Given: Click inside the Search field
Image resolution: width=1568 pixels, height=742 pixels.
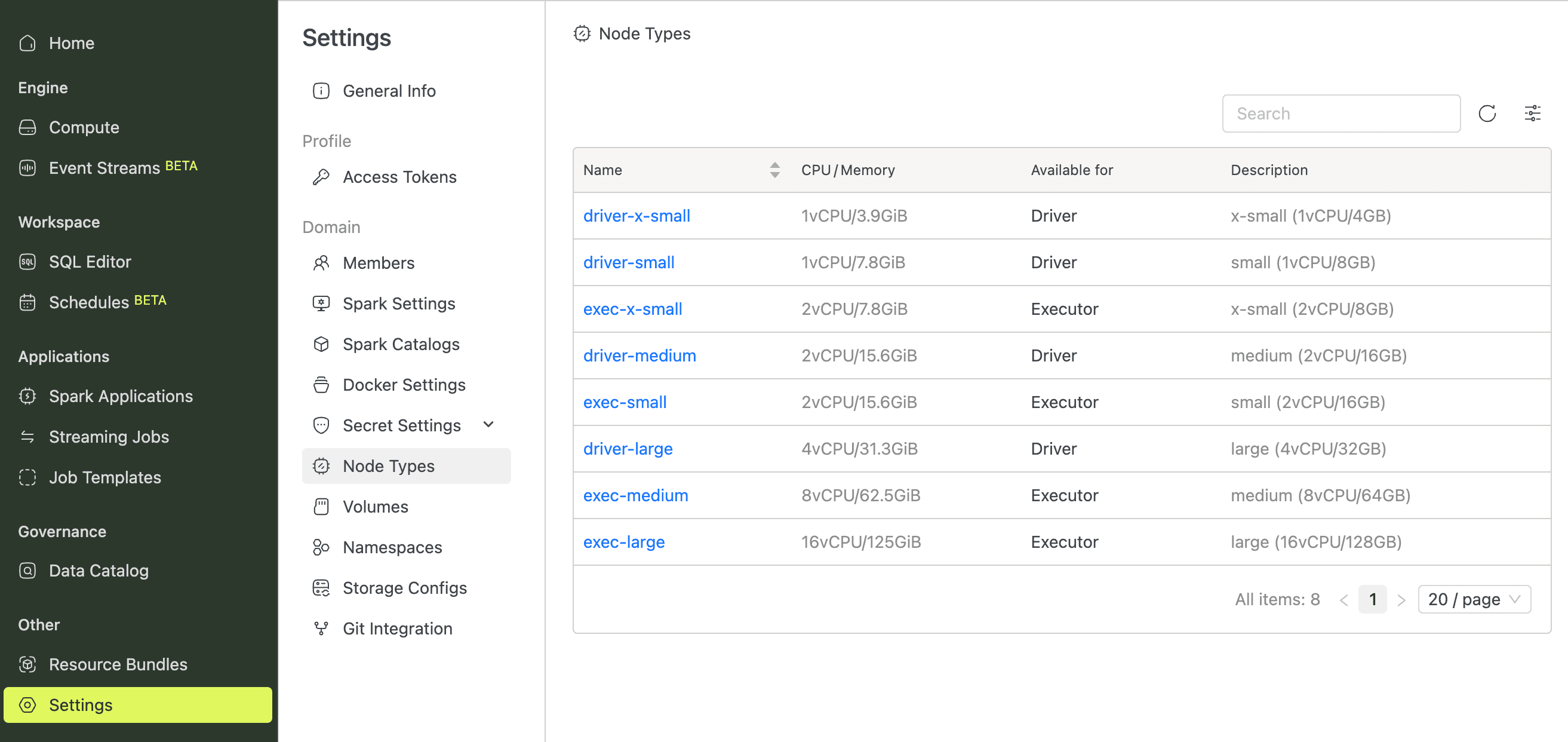Looking at the screenshot, I should [x=1341, y=114].
